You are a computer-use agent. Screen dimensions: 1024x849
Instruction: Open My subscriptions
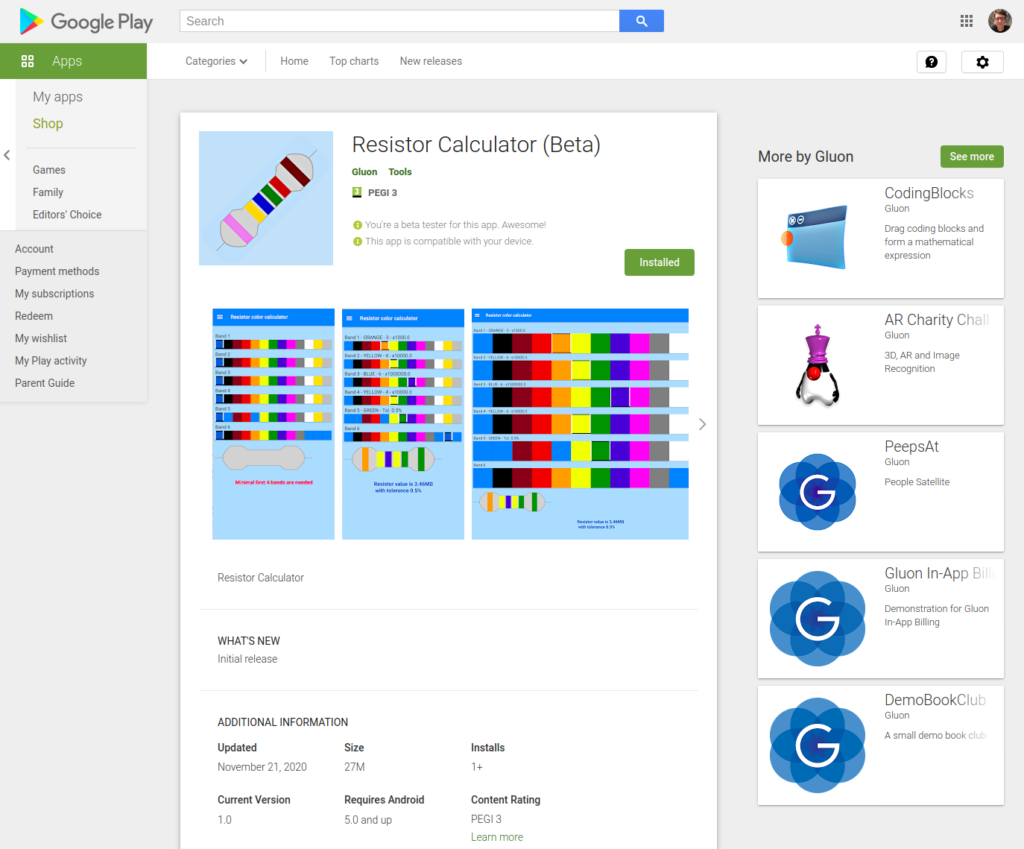point(54,294)
